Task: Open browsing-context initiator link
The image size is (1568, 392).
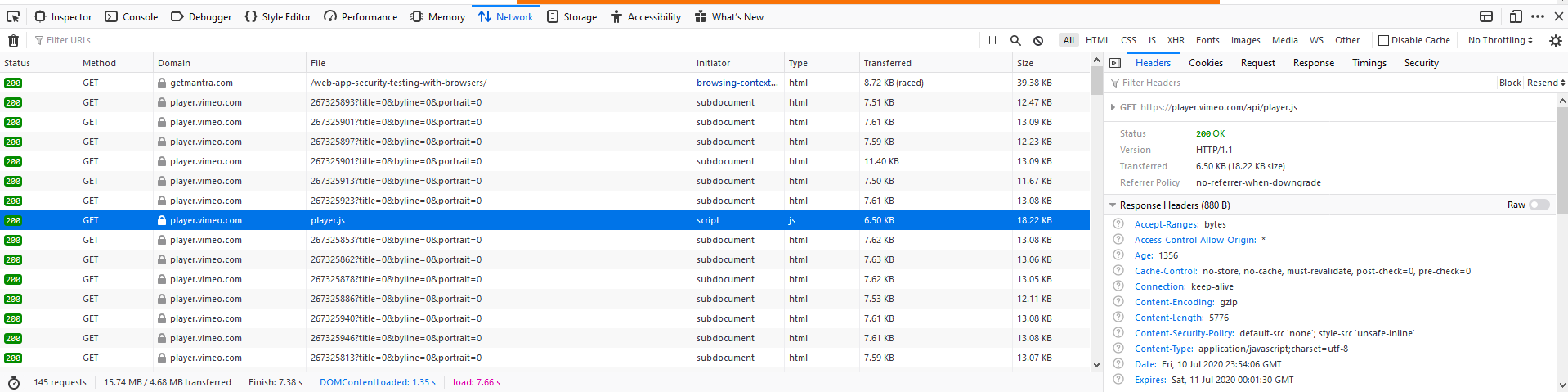Action: (x=737, y=83)
